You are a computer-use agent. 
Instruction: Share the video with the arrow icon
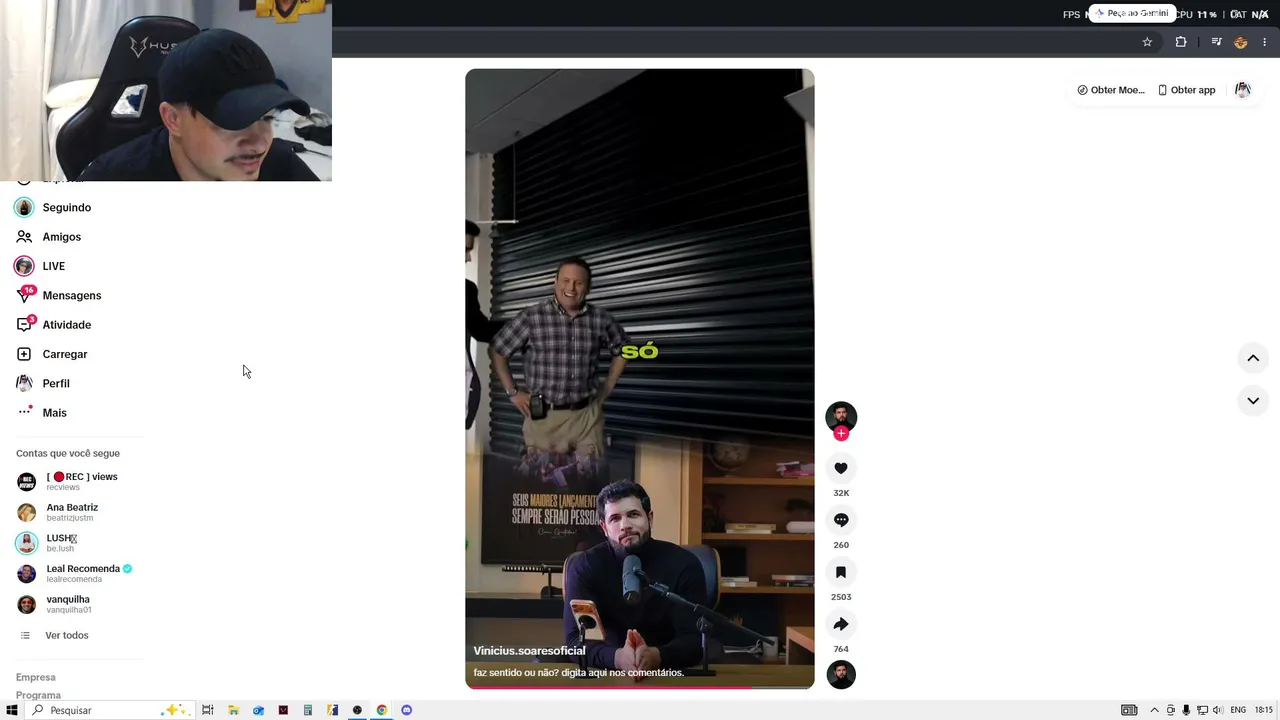pyautogui.click(x=841, y=624)
